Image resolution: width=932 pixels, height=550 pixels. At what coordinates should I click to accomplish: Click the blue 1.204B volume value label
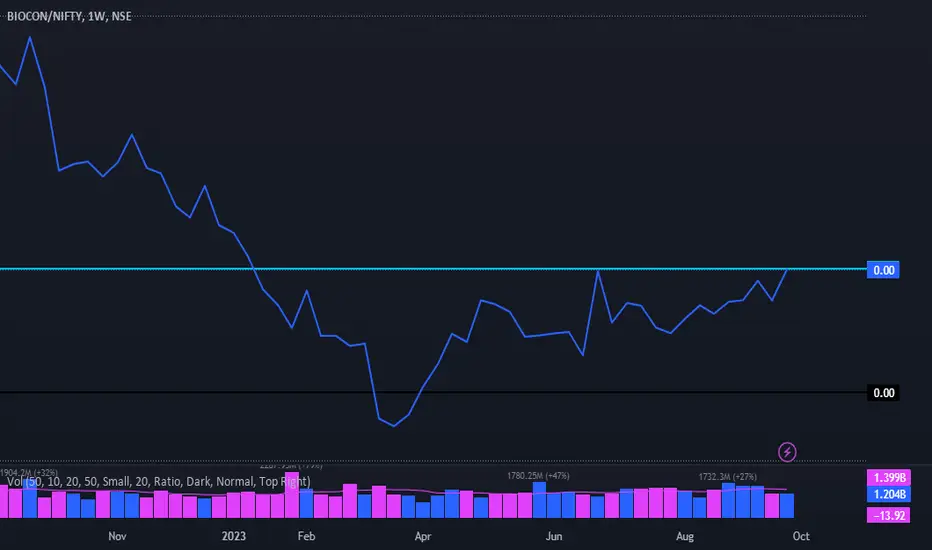(889, 494)
